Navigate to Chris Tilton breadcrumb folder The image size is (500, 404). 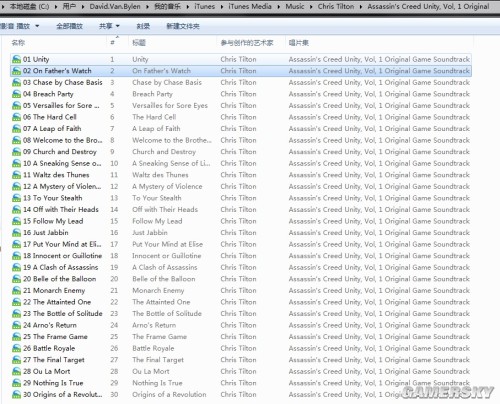click(336, 6)
